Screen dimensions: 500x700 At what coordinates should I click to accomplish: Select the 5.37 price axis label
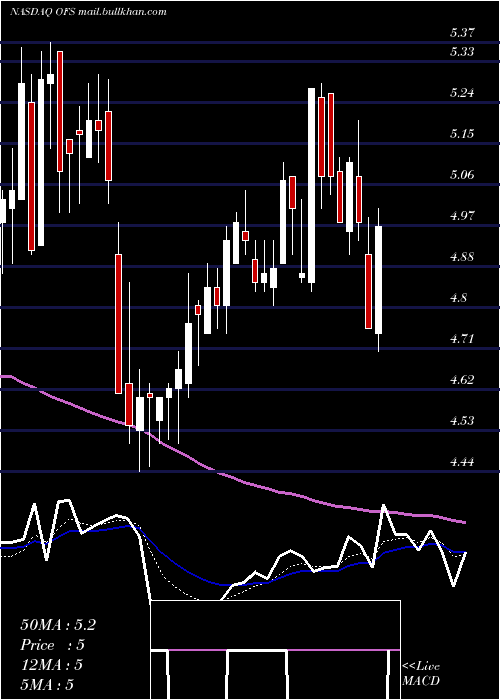pyautogui.click(x=462, y=33)
